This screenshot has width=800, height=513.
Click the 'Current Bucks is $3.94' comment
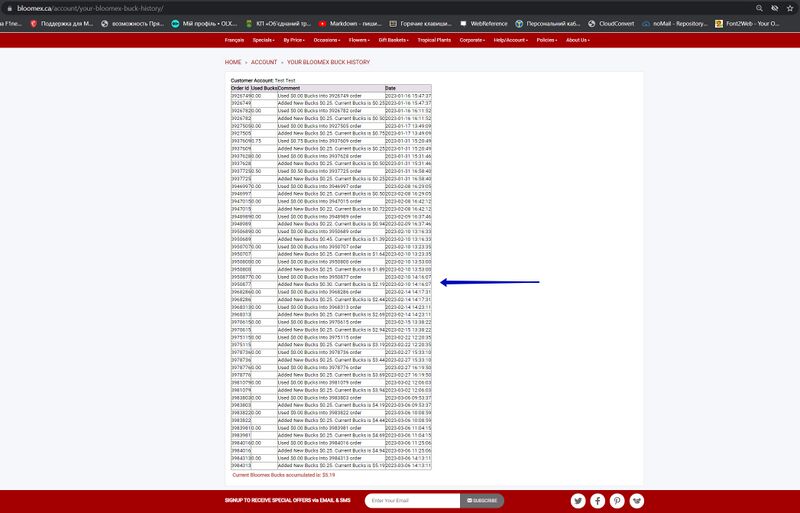(x=331, y=390)
